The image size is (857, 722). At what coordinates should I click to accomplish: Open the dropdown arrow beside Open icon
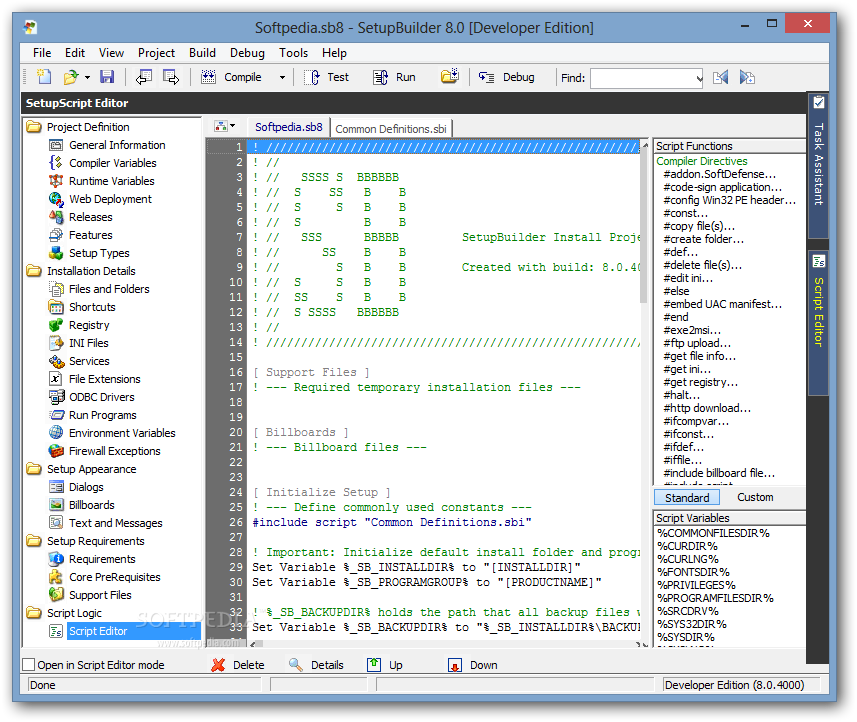87,78
